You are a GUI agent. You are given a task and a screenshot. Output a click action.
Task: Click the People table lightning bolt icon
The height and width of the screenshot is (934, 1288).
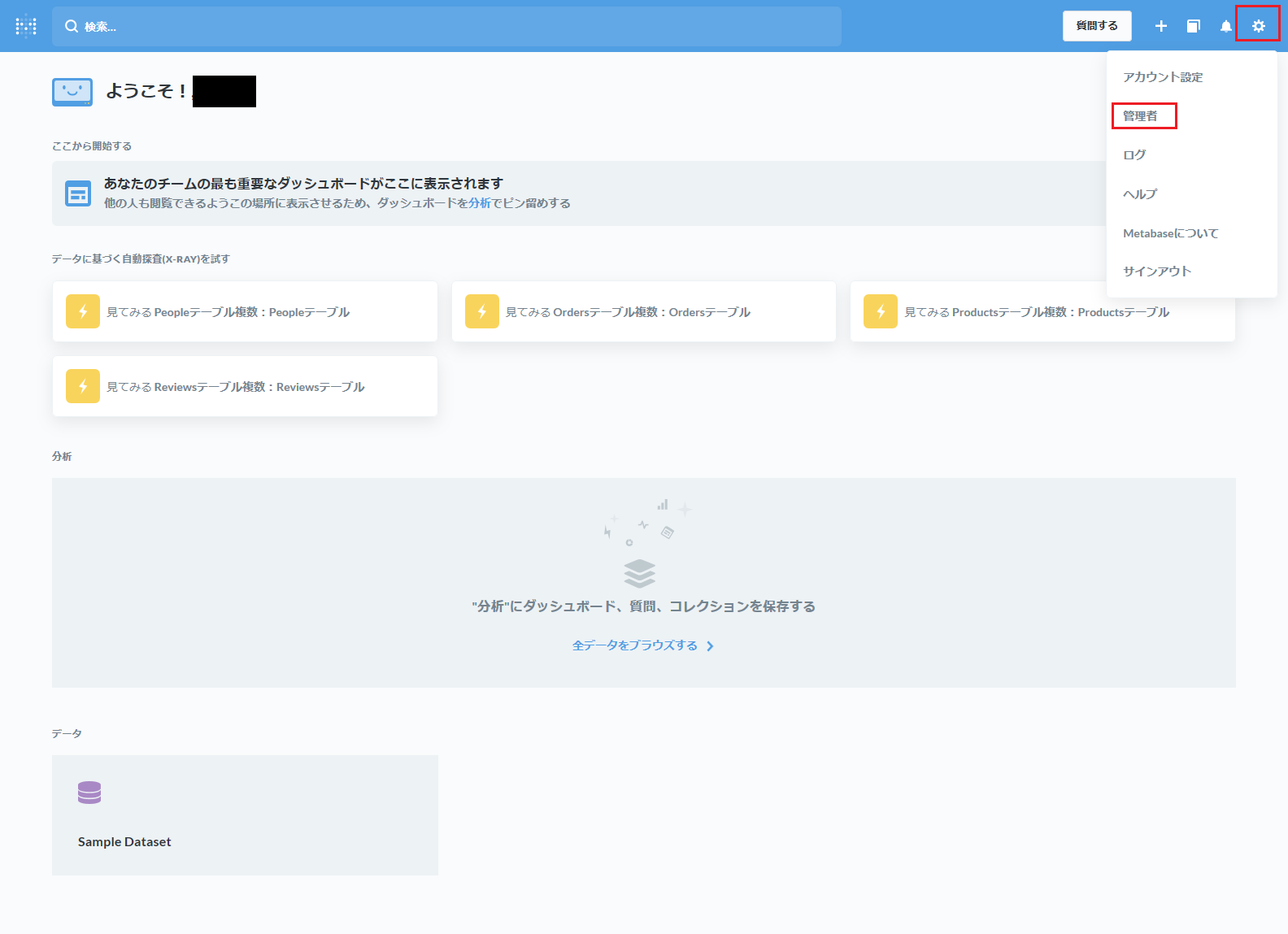pos(83,311)
